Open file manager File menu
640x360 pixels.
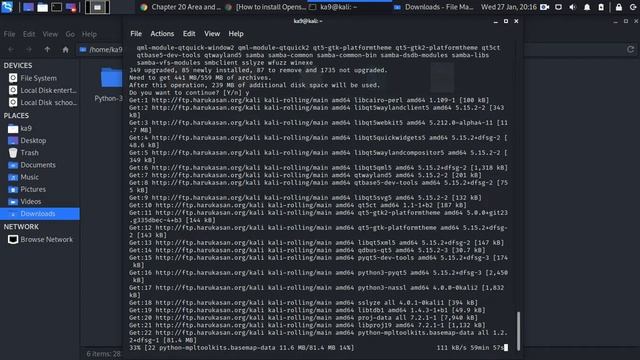pos(9,34)
